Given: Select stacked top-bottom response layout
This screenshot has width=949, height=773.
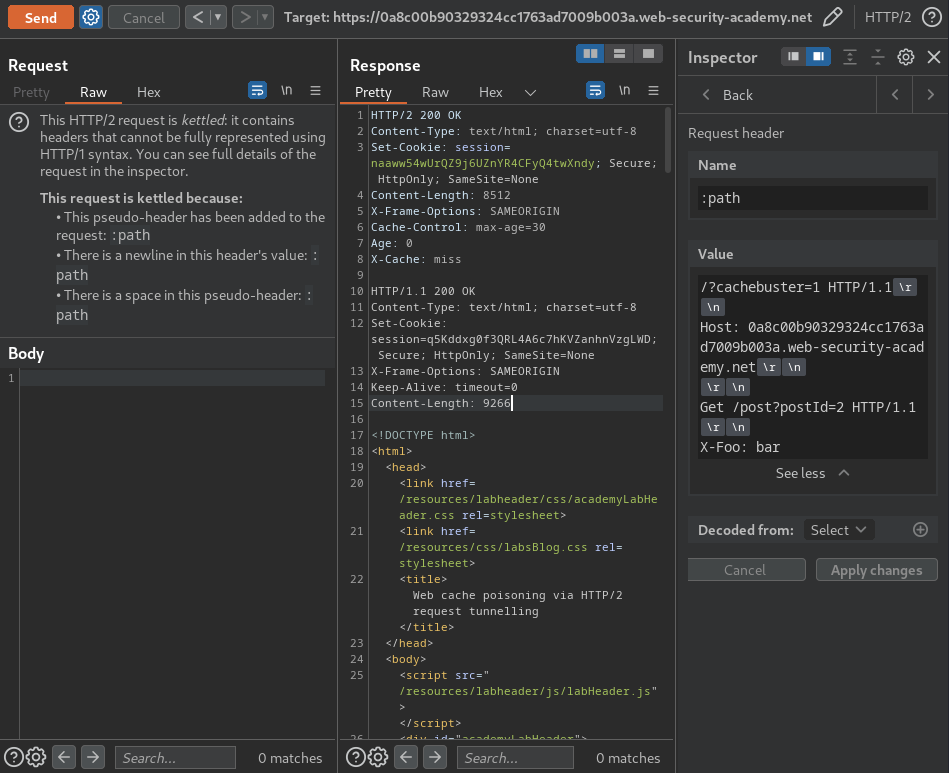Looking at the screenshot, I should coord(619,54).
